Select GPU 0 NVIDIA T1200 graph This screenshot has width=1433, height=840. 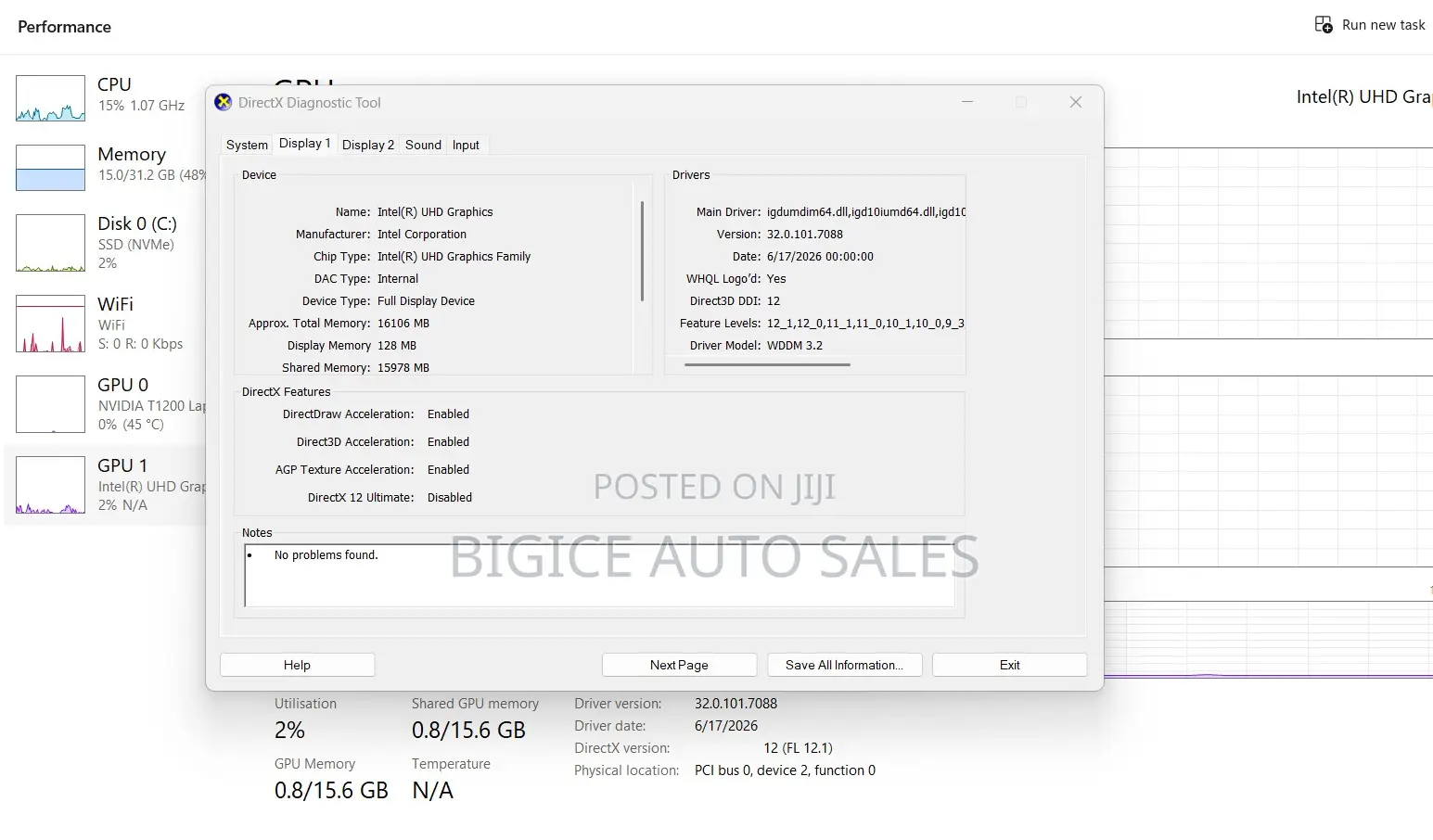(50, 404)
